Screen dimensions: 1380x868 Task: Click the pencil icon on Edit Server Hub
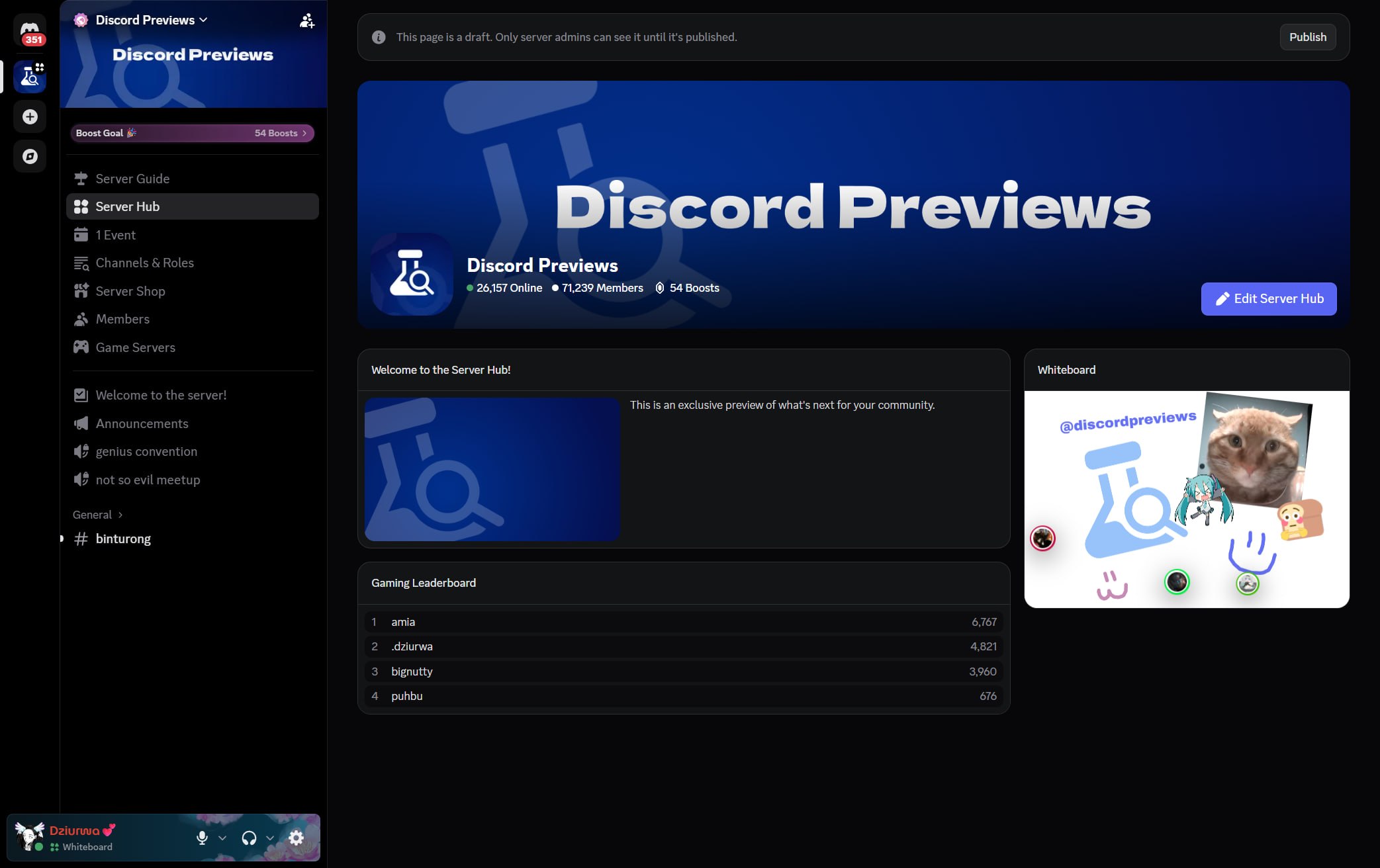tap(1222, 299)
